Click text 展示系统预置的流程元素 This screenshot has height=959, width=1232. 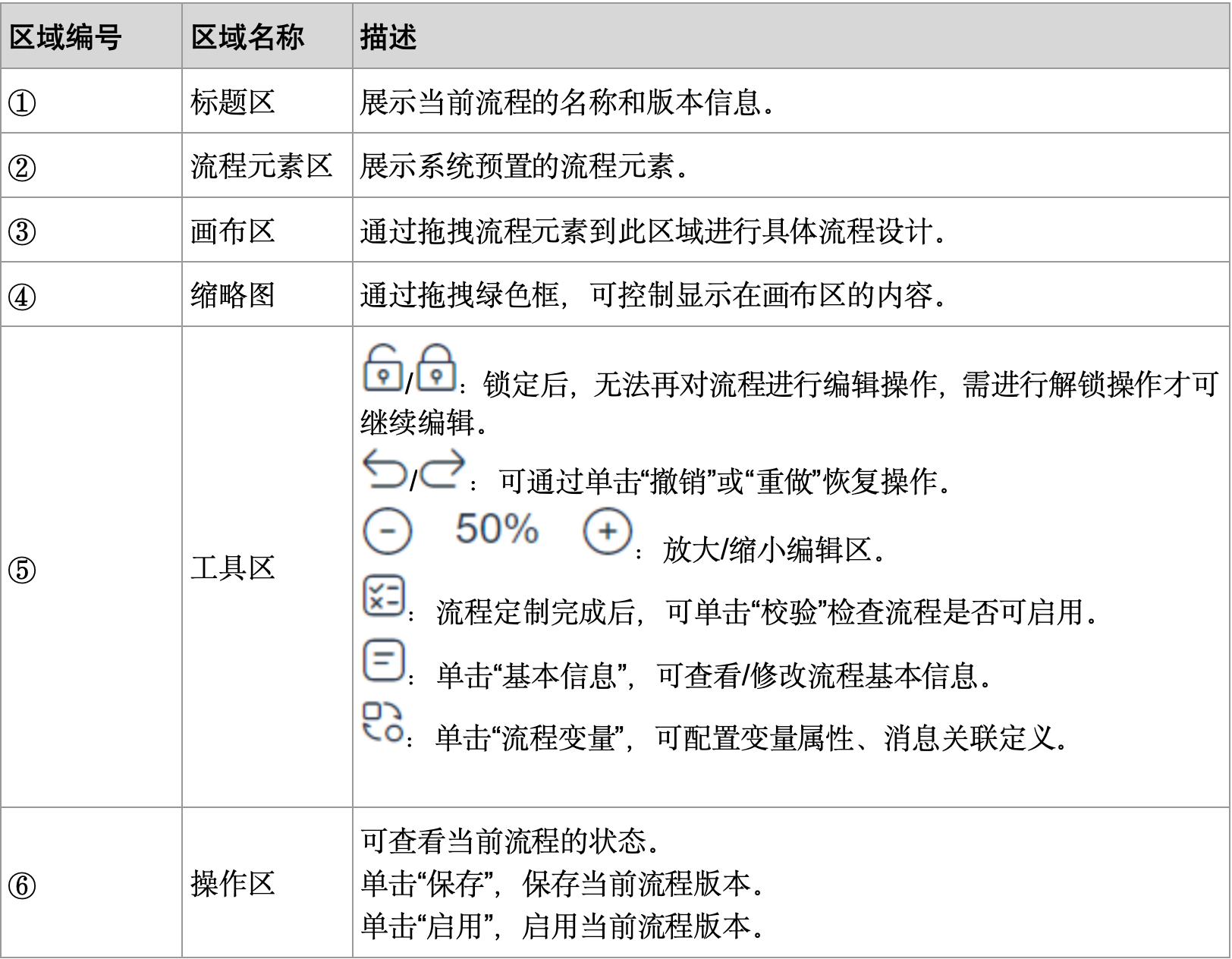coord(525,166)
